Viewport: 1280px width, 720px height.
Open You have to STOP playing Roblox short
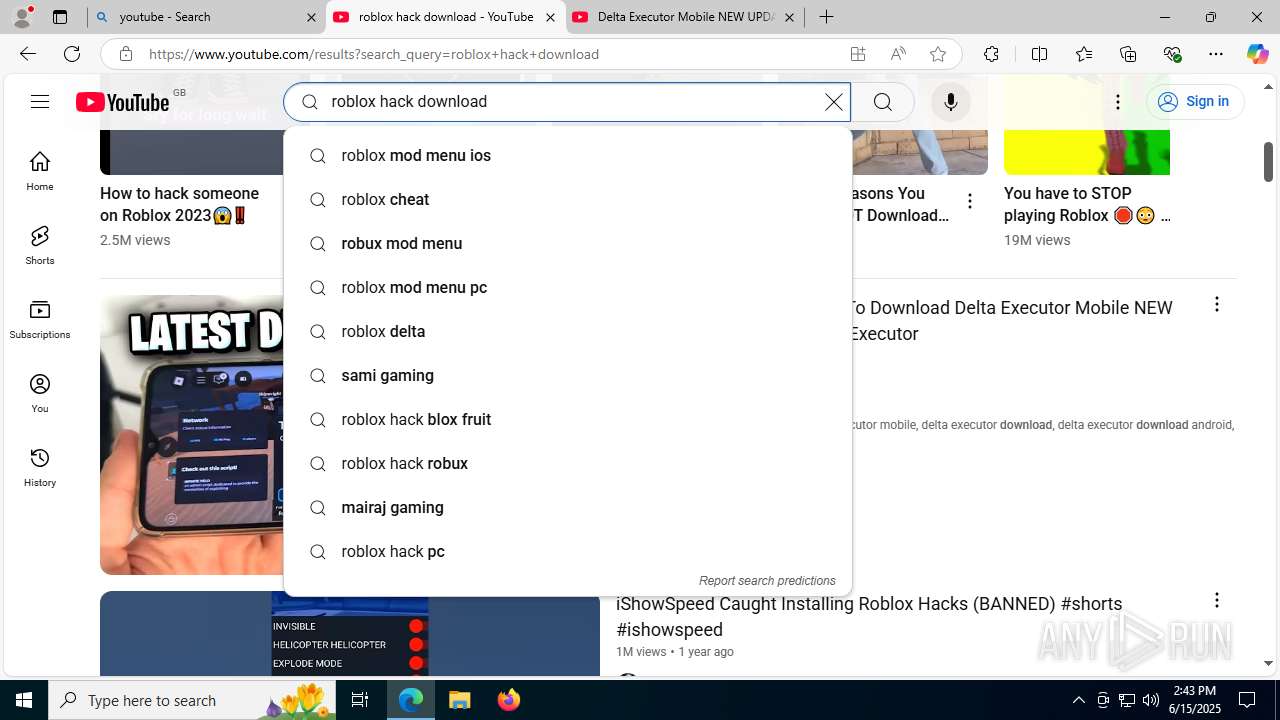click(1087, 204)
